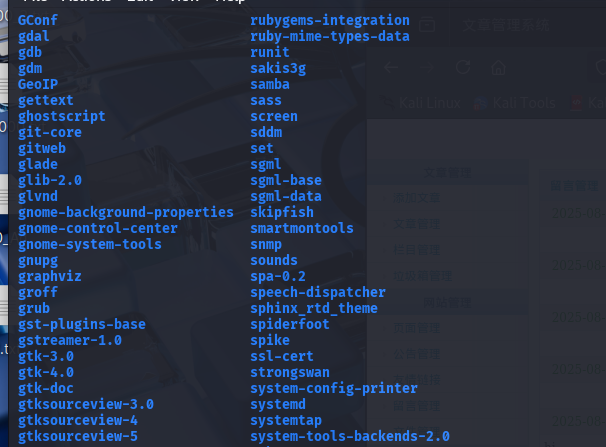Open the Kali Linux bookmark
Image resolution: width=606 pixels, height=447 pixels.
(421, 103)
